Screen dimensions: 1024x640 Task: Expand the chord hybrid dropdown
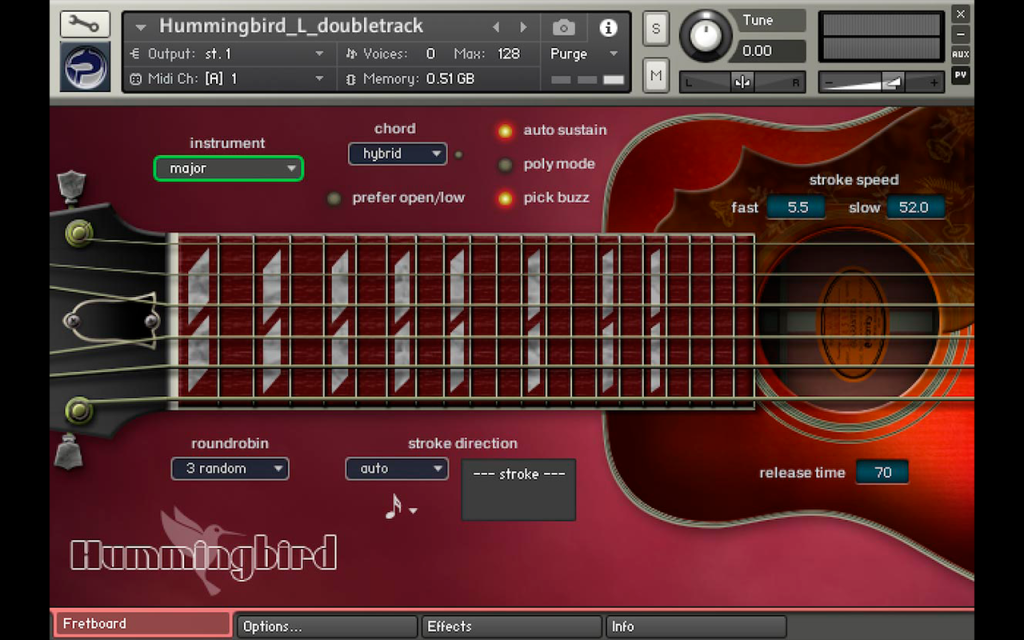398,153
